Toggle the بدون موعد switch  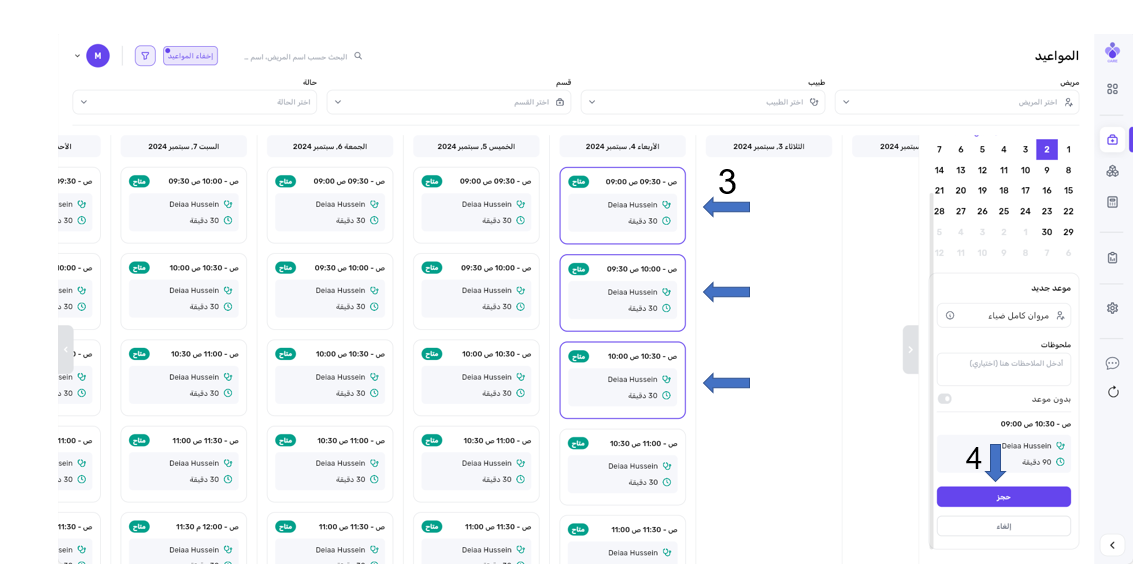pos(944,399)
